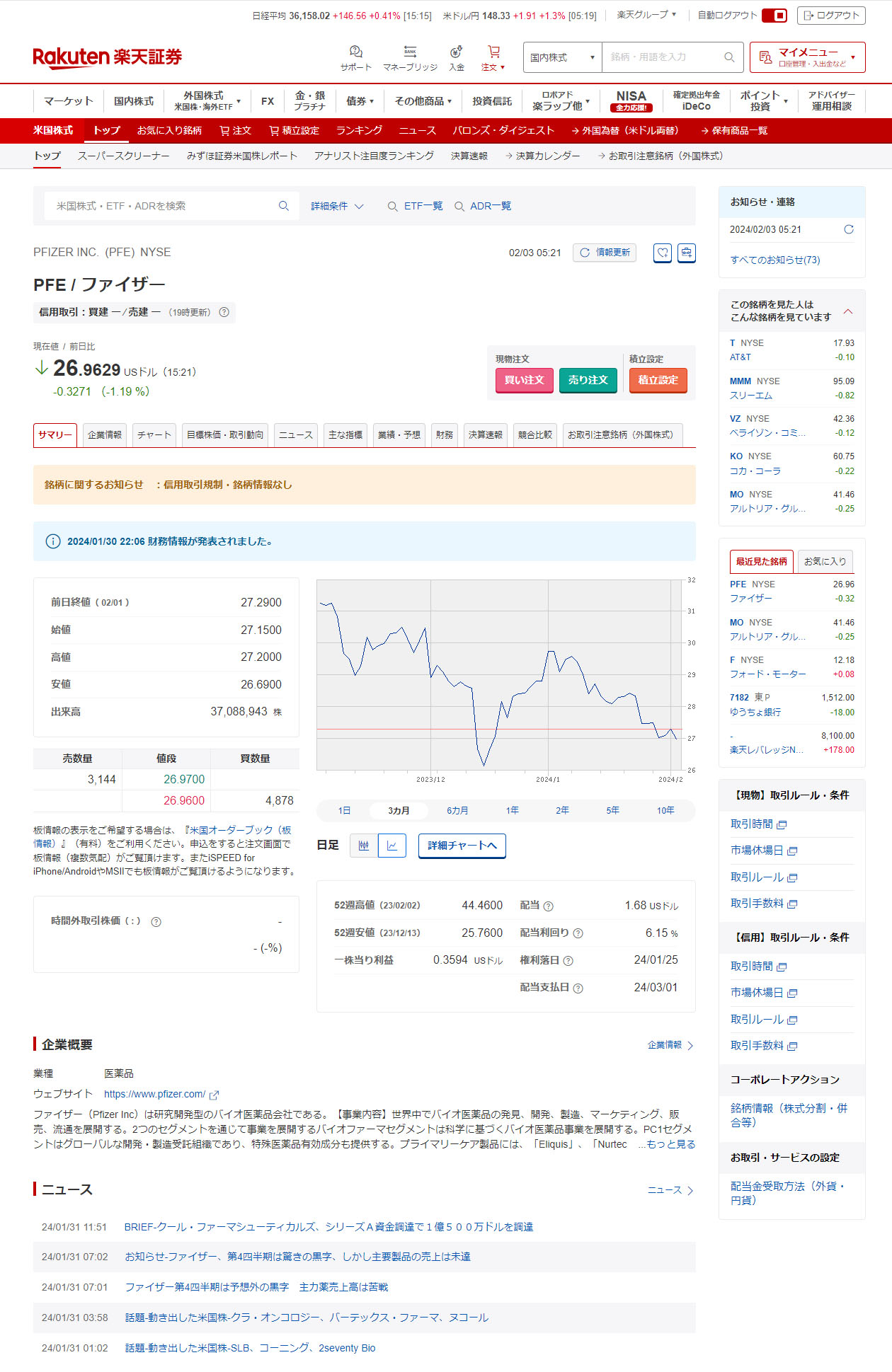Open the サポート icon in header

[x=355, y=52]
